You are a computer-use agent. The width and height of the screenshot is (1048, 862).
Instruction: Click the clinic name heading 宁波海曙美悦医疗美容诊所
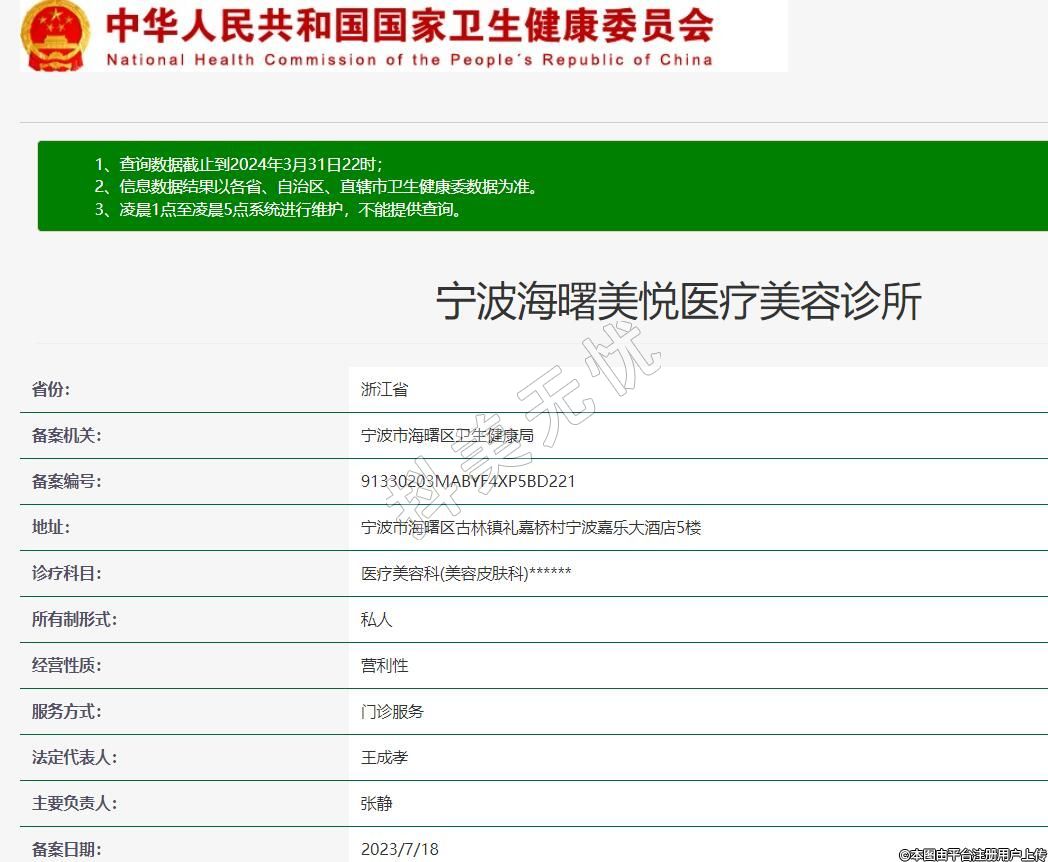pos(678,302)
